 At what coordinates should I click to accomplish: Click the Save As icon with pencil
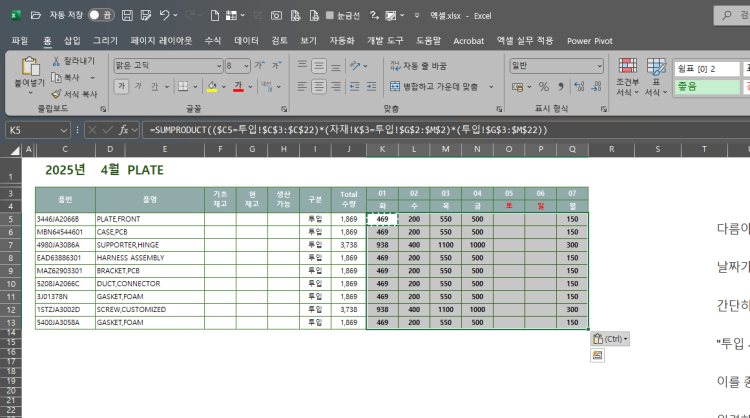pos(146,15)
